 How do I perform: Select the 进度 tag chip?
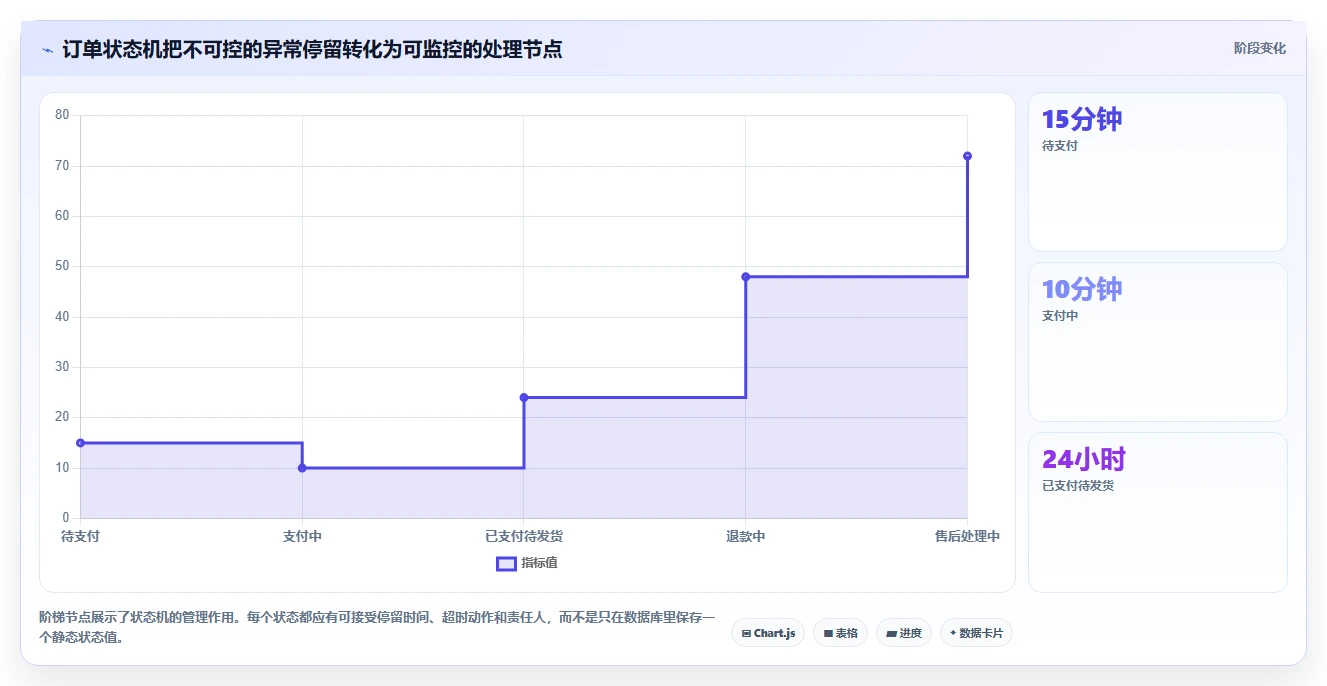click(x=904, y=633)
